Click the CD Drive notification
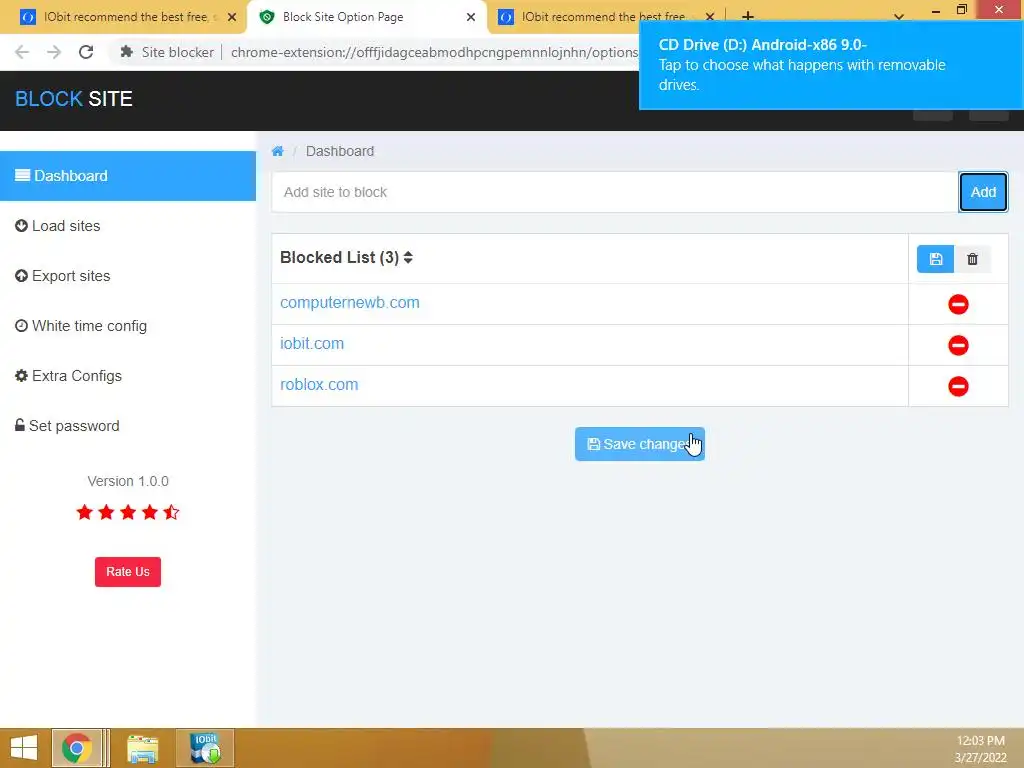 (831, 65)
